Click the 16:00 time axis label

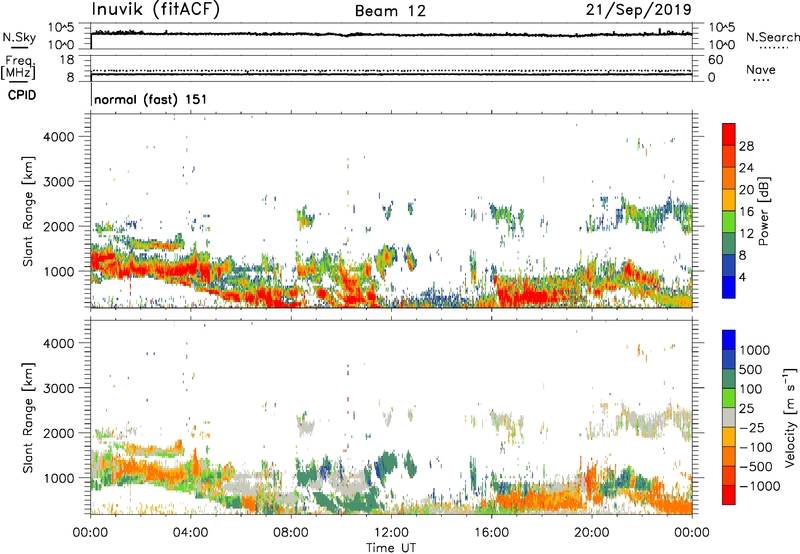pos(491,533)
